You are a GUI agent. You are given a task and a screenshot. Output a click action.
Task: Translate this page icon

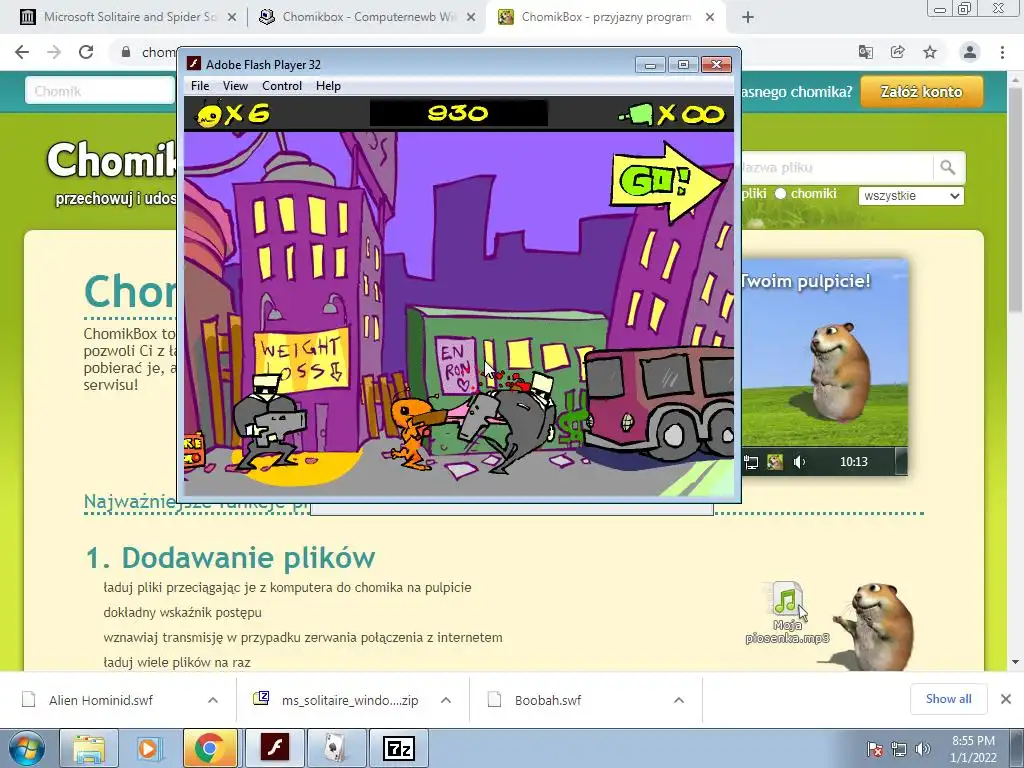pyautogui.click(x=866, y=52)
